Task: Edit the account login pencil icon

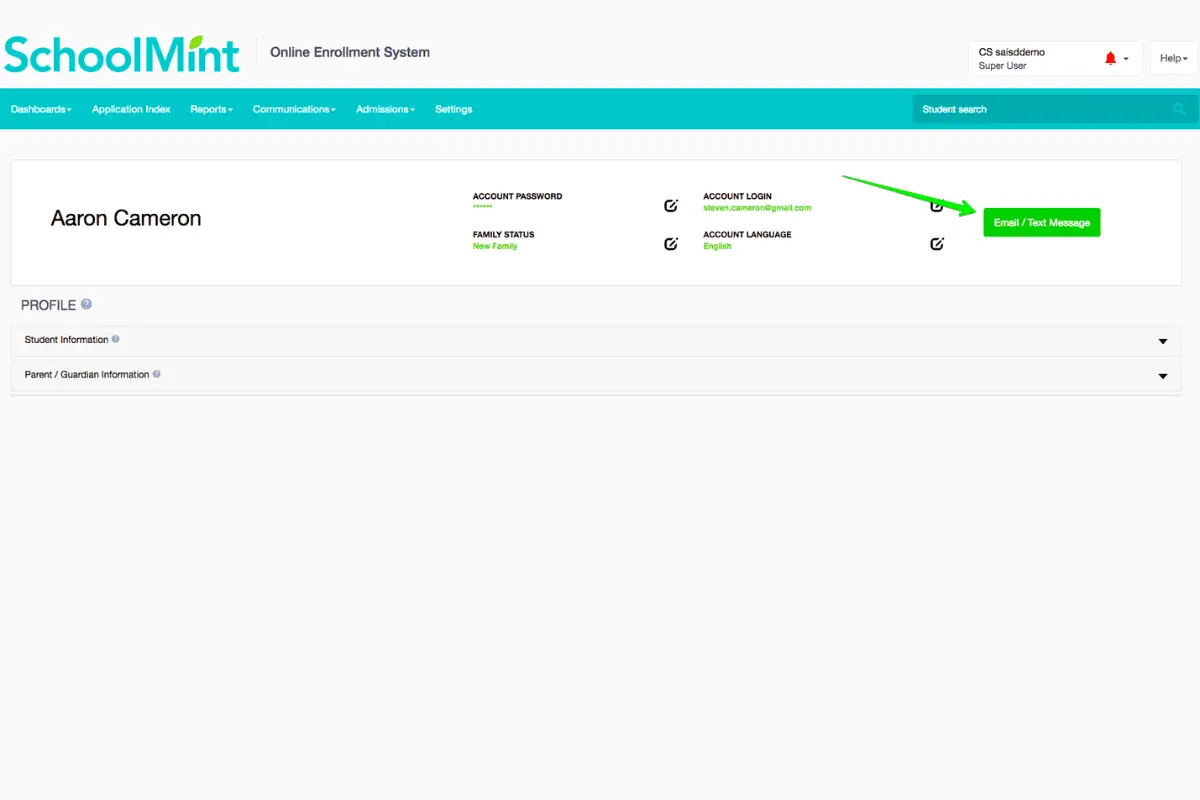Action: coord(937,206)
